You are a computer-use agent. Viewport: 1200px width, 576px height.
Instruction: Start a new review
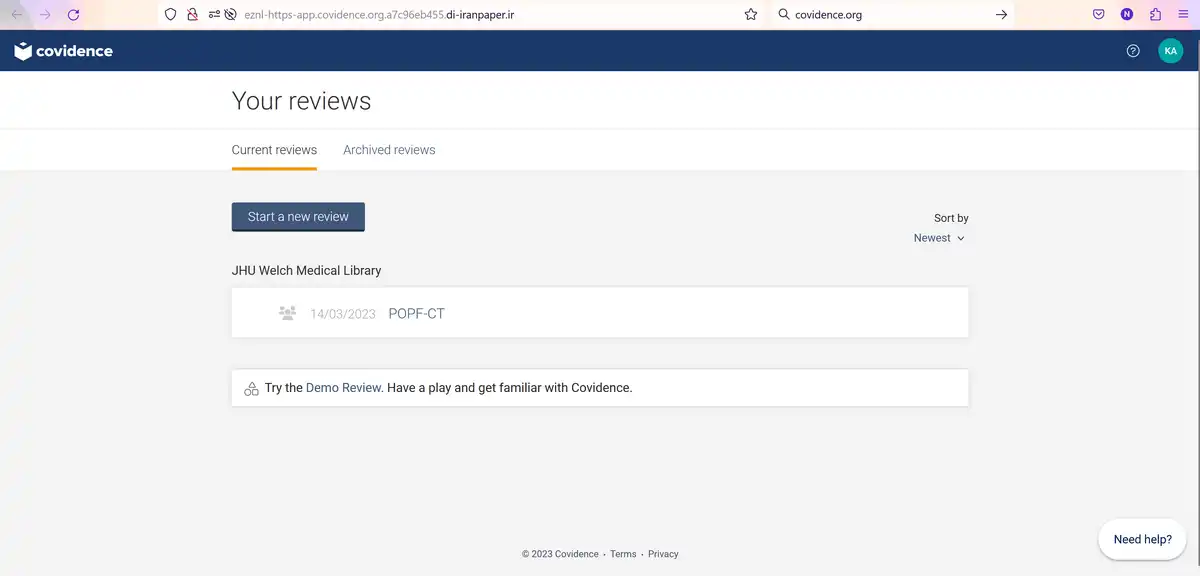pos(298,217)
